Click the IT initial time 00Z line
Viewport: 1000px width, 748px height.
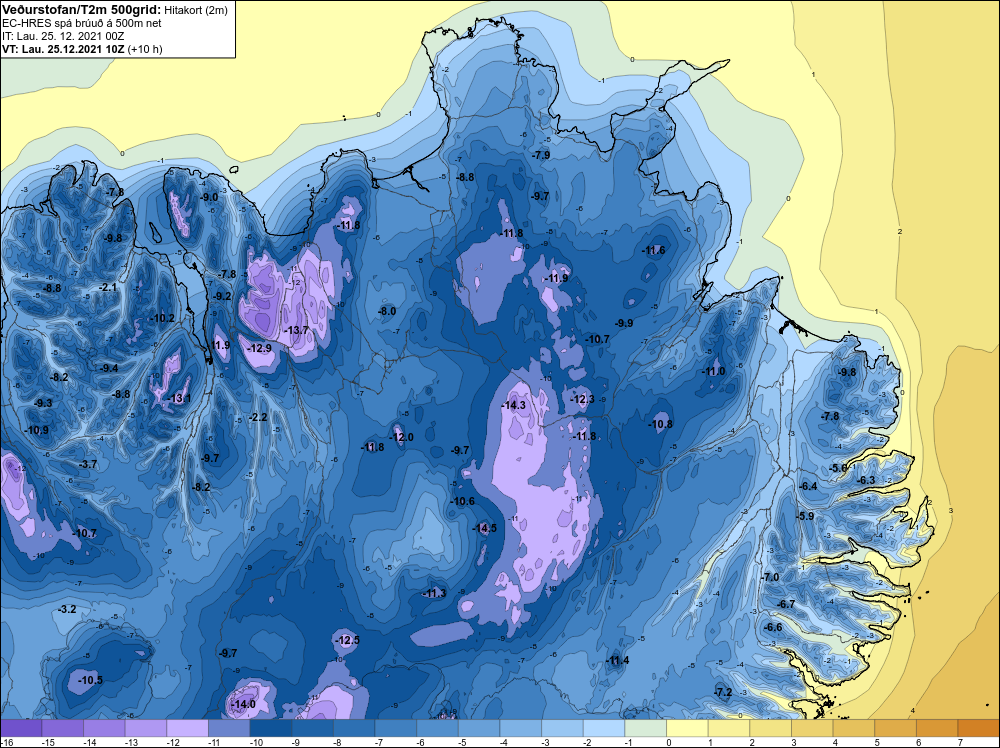pyautogui.click(x=63, y=36)
